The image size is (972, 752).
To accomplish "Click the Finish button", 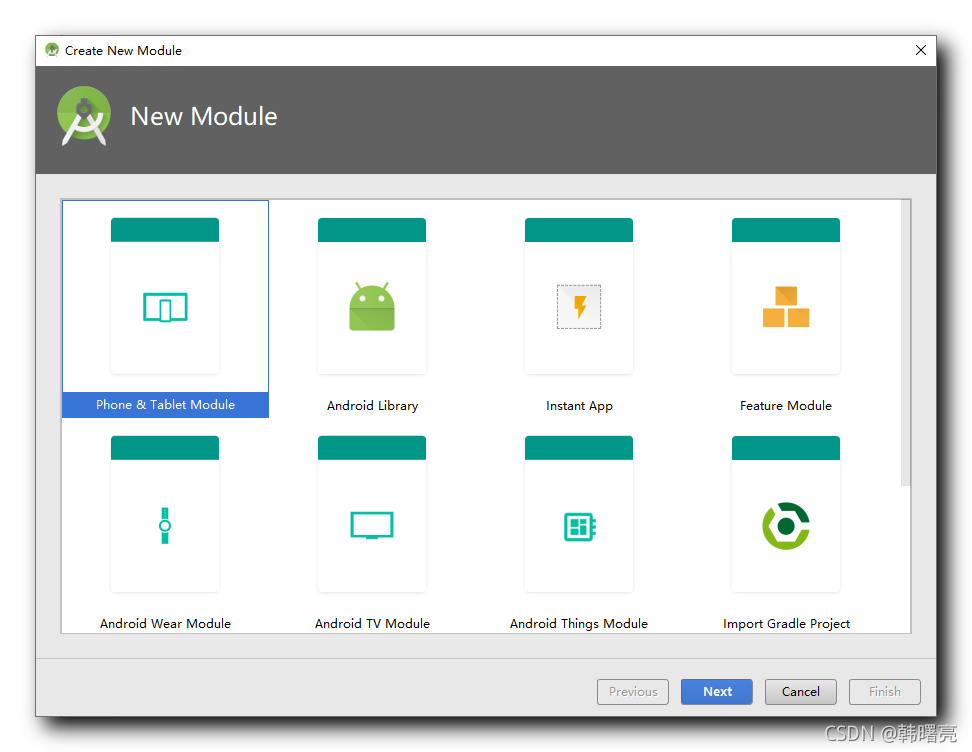I will 884,691.
